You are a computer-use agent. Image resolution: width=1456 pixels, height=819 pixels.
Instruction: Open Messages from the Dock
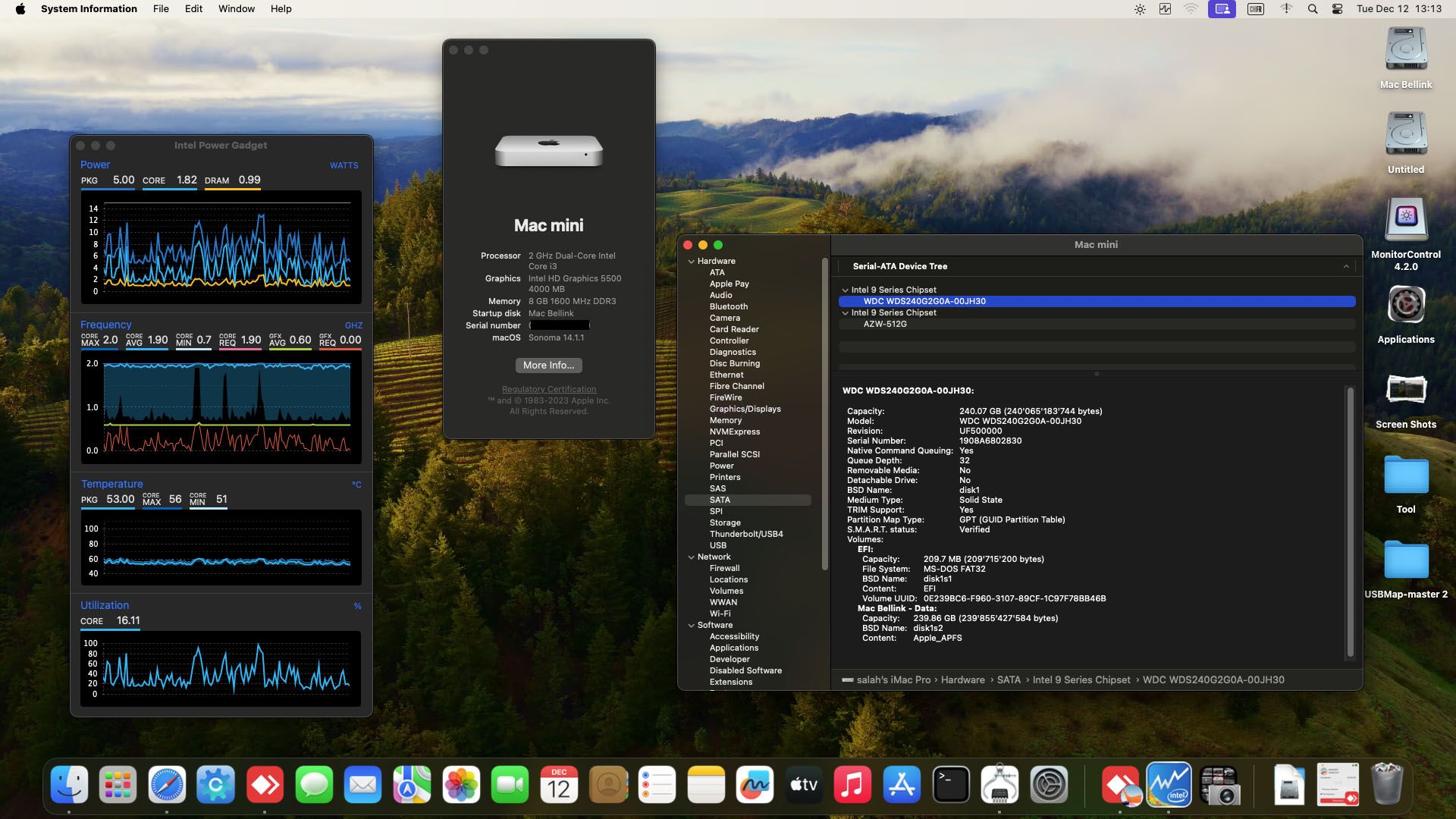[x=314, y=784]
